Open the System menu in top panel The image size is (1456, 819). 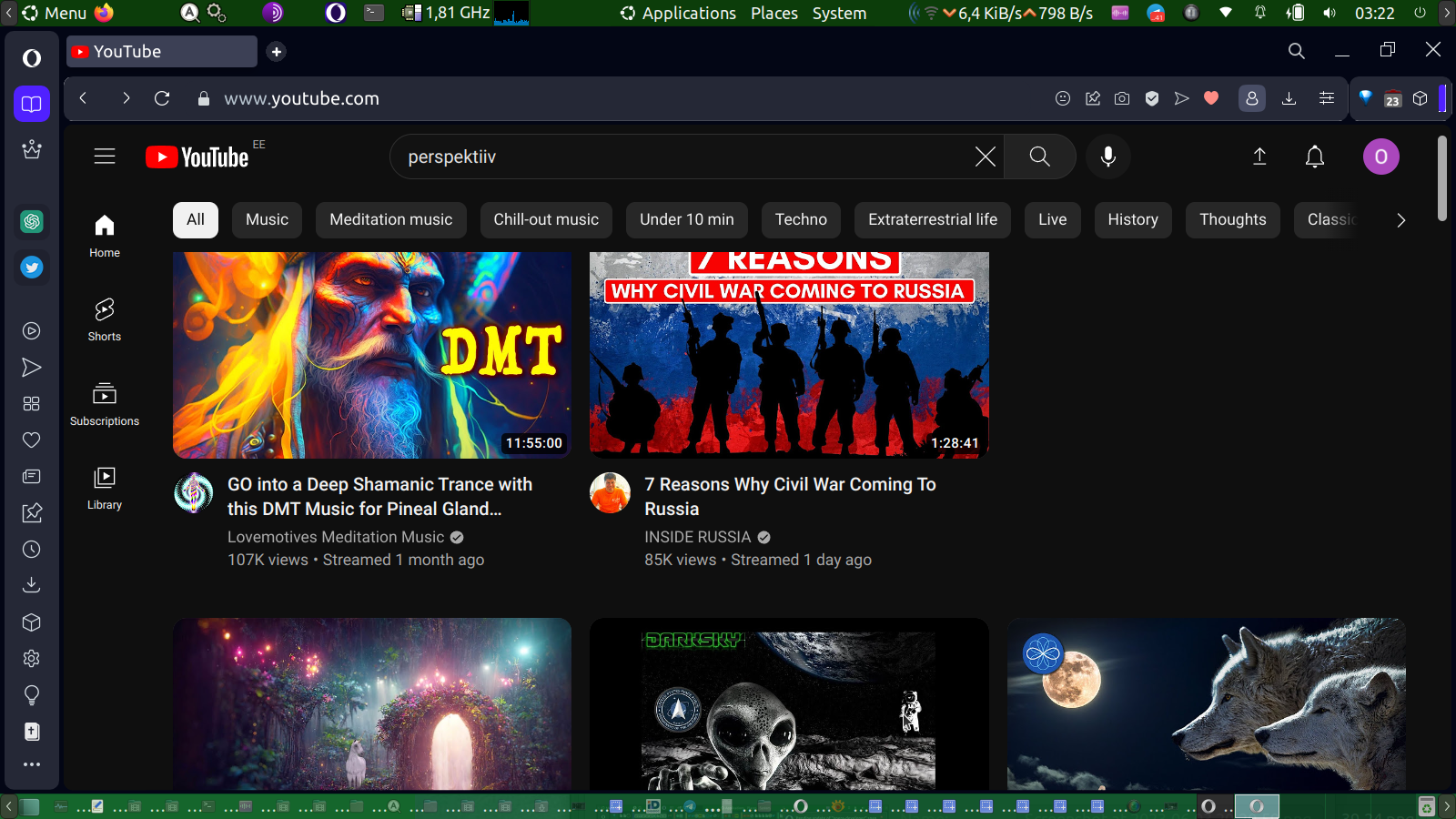839,13
